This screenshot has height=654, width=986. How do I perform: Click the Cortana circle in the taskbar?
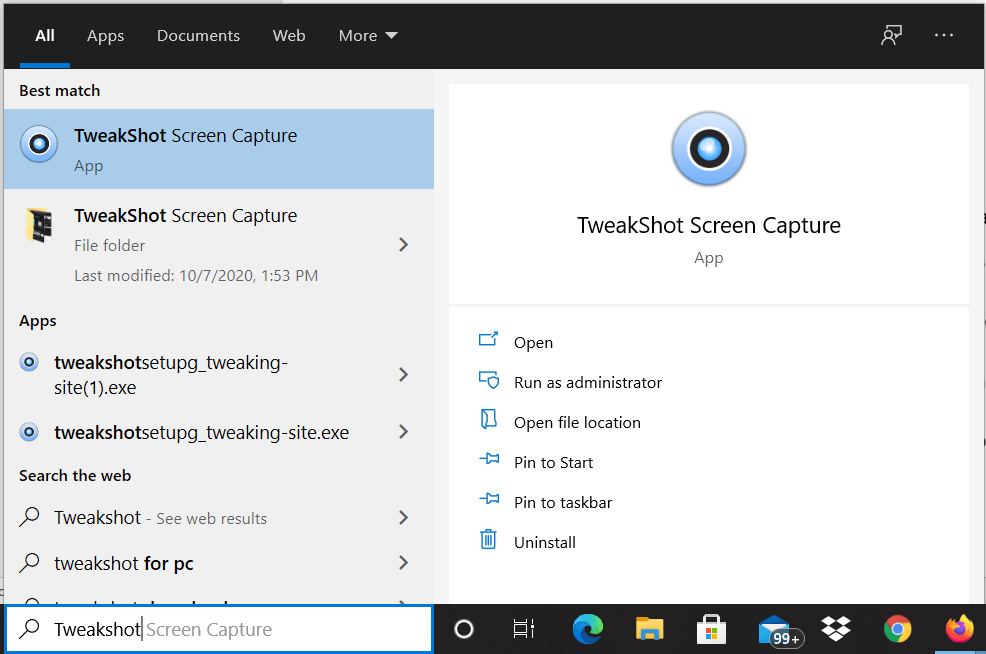tap(463, 629)
